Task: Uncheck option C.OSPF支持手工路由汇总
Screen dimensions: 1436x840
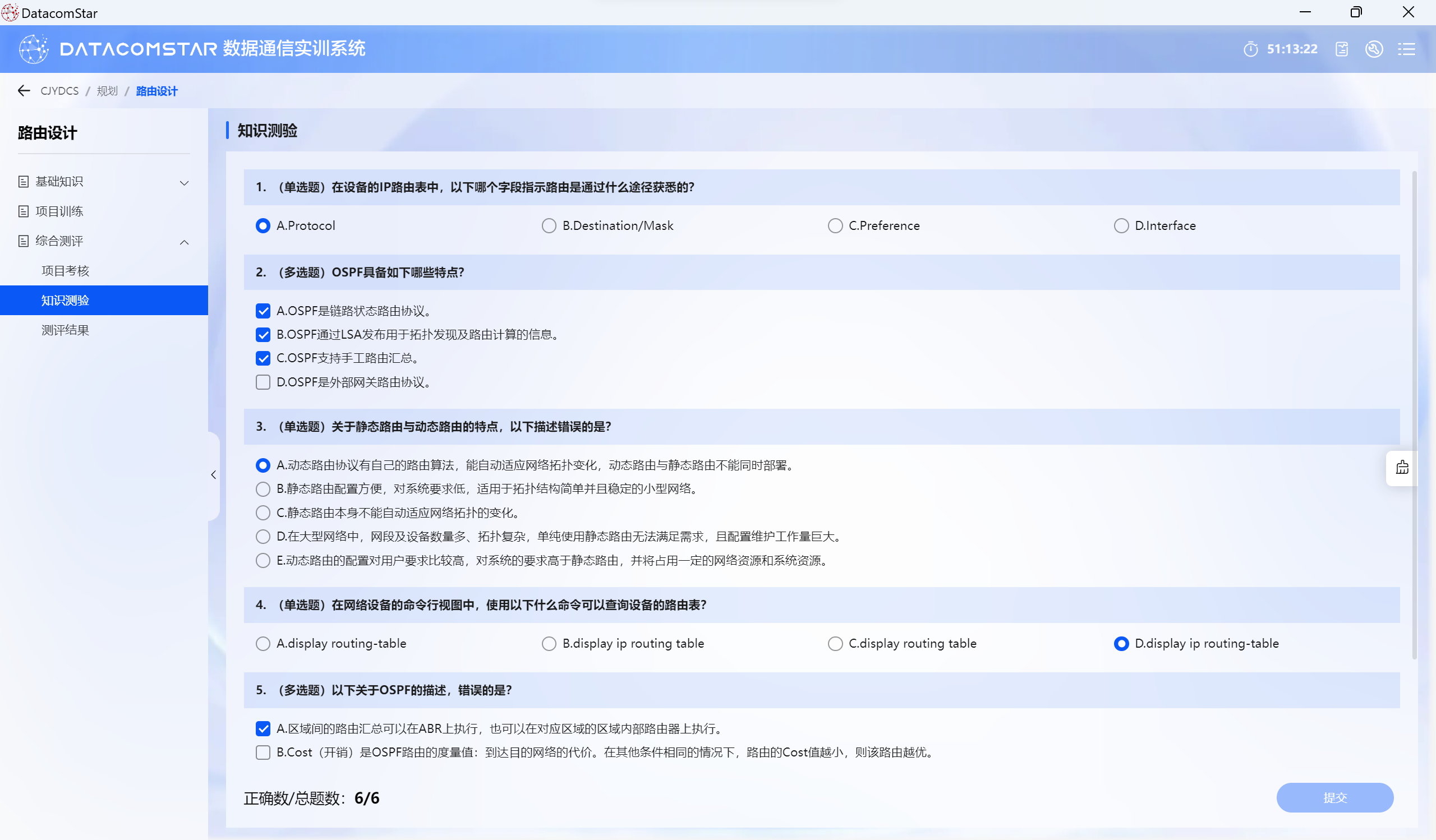Action: tap(263, 358)
